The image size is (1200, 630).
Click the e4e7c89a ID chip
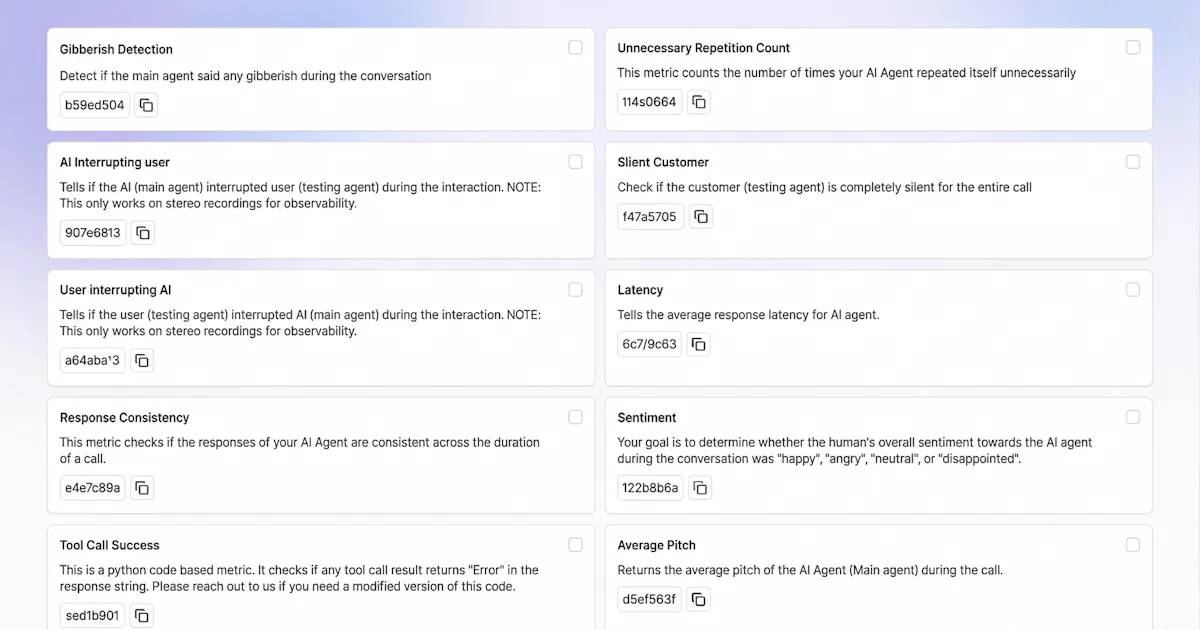(93, 488)
